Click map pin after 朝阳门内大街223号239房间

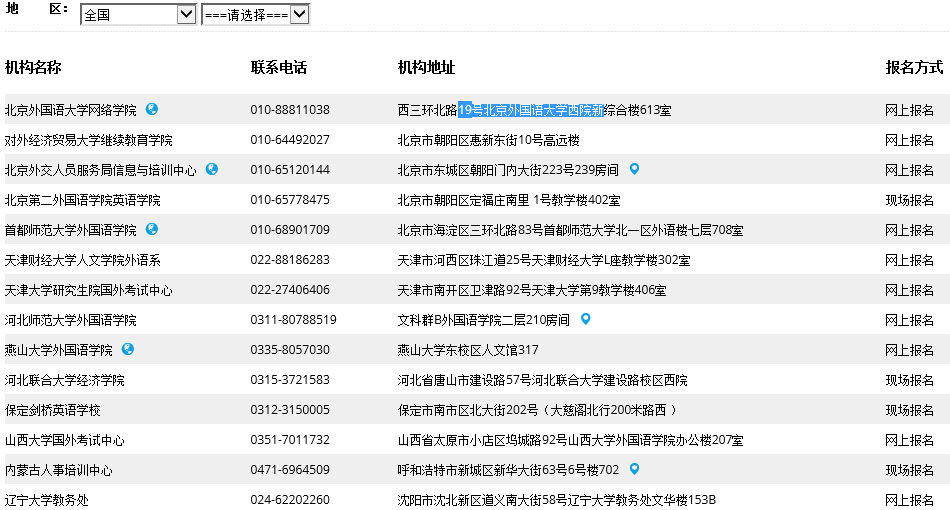pos(634,169)
